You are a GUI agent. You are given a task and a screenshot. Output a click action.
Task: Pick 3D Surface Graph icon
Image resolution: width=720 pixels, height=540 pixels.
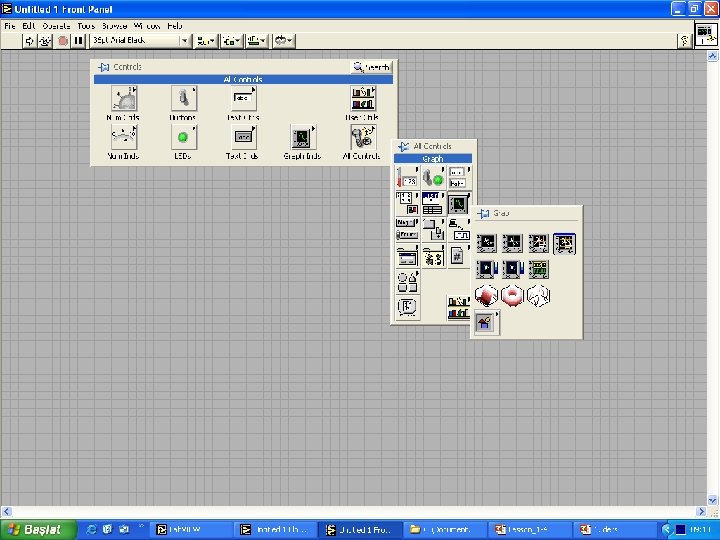pos(487,295)
